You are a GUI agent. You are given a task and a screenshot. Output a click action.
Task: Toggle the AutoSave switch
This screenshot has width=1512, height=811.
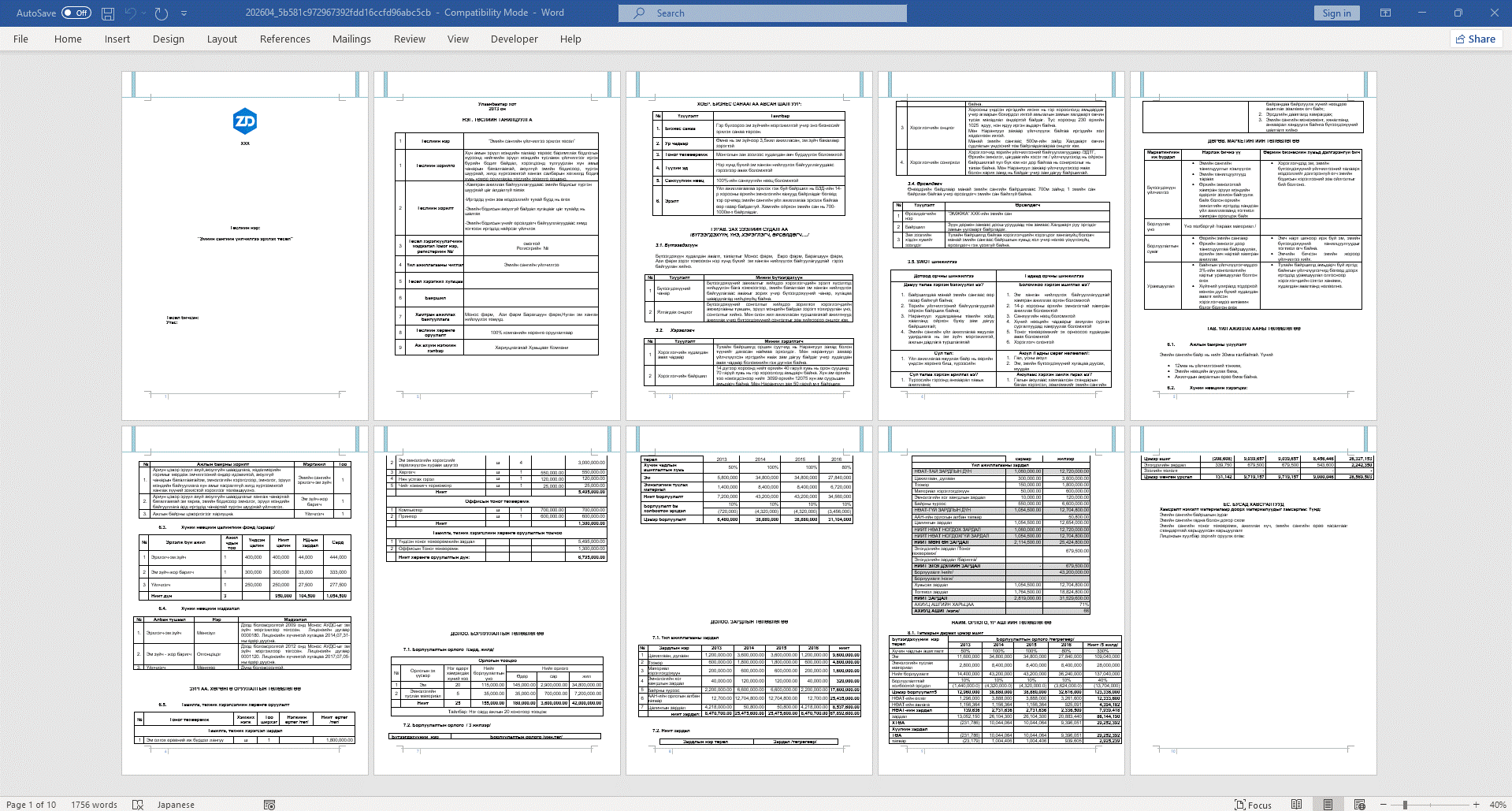coord(76,13)
